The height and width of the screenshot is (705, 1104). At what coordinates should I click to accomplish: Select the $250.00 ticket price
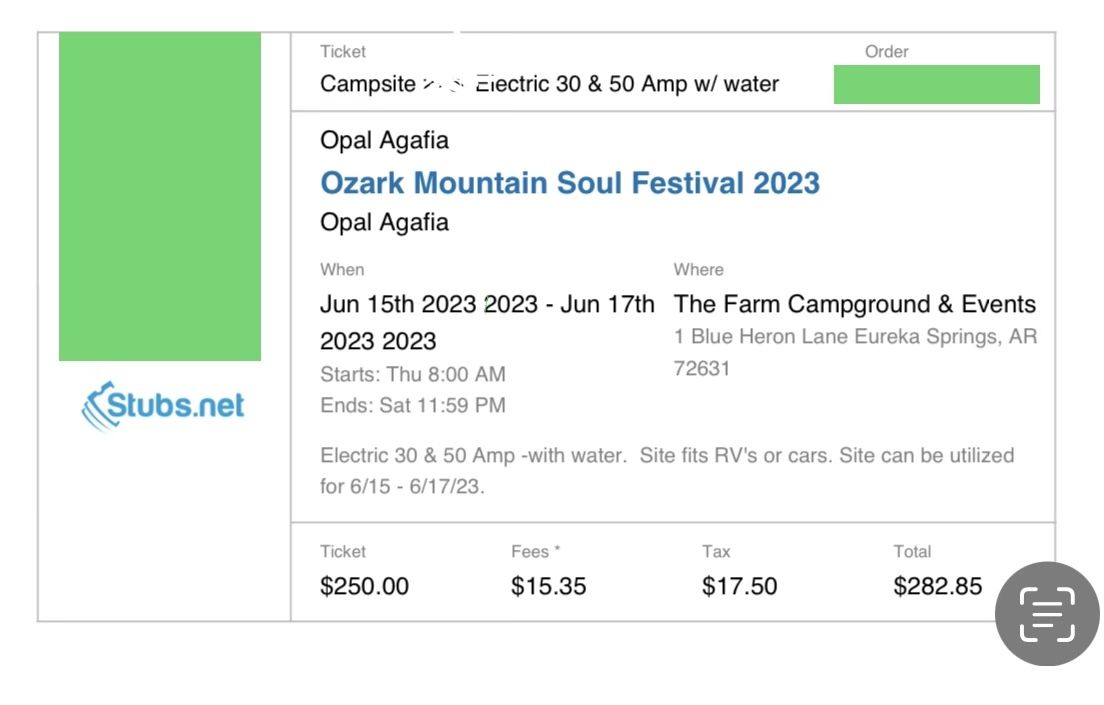364,586
